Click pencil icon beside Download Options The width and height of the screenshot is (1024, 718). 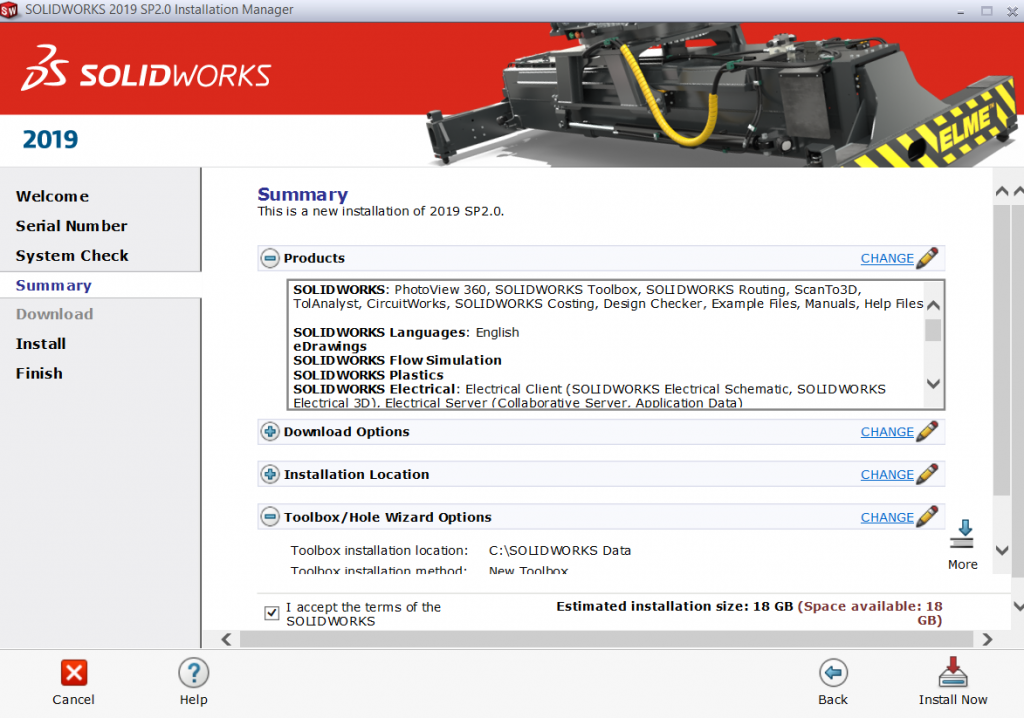coord(927,432)
